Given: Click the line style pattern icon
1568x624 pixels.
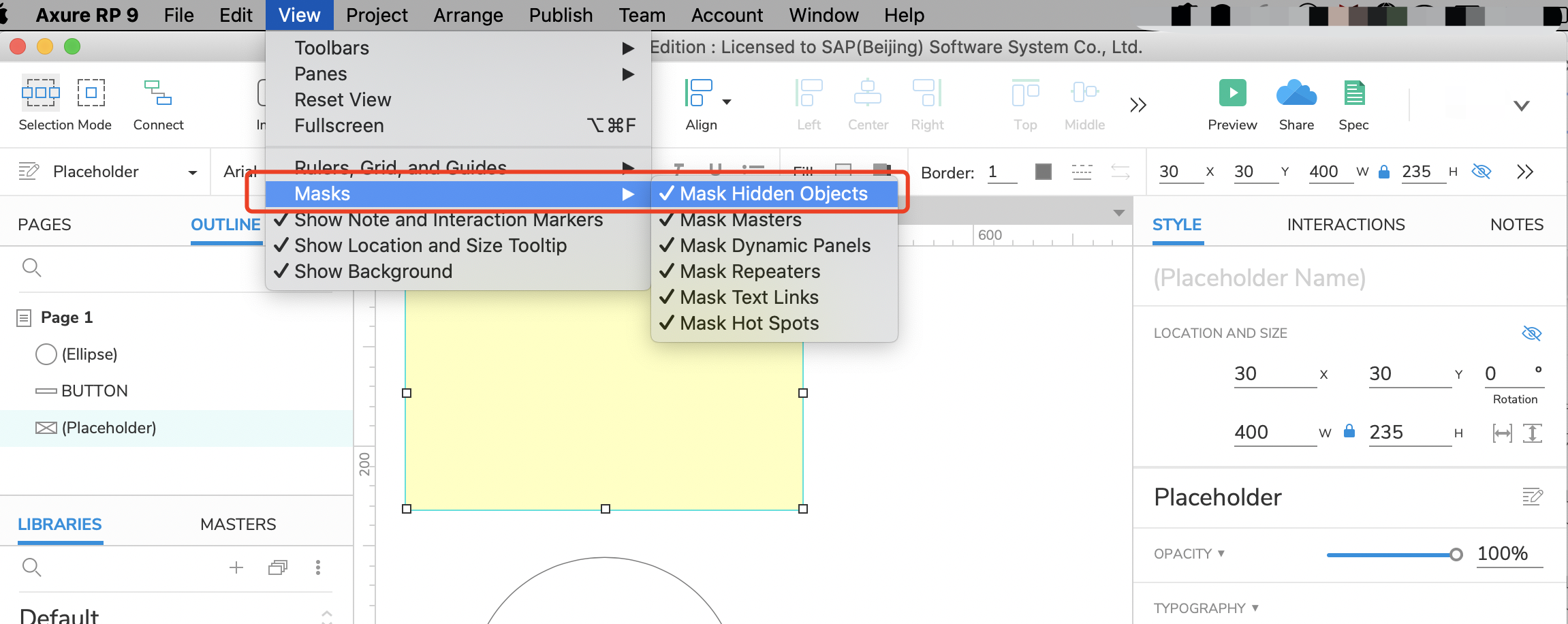Looking at the screenshot, I should coord(1082,171).
